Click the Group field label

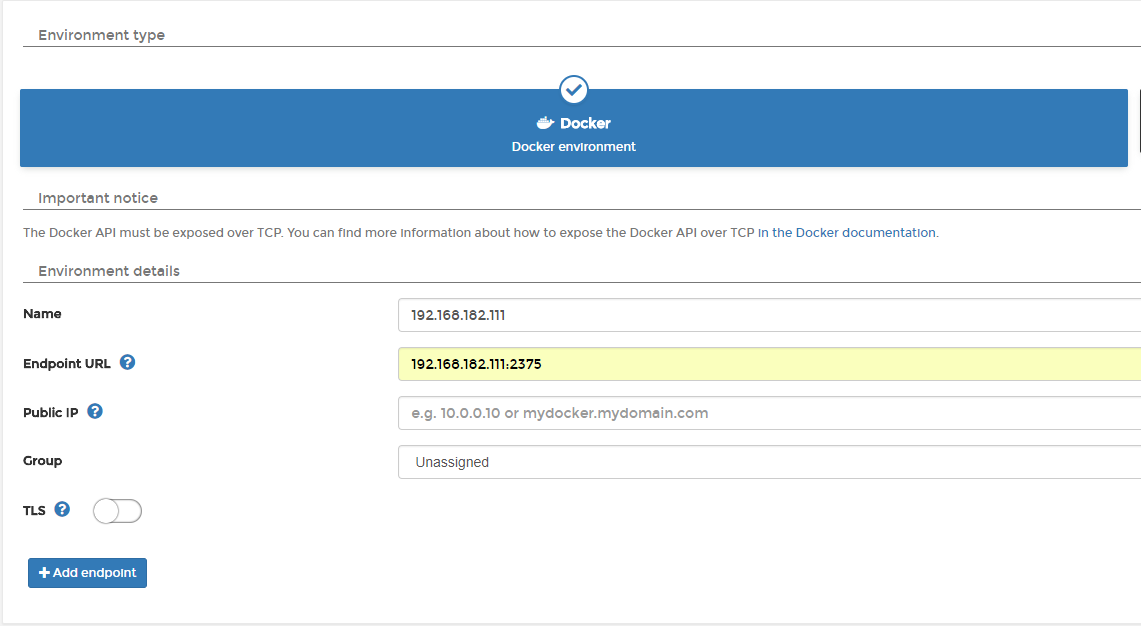[x=43, y=461]
